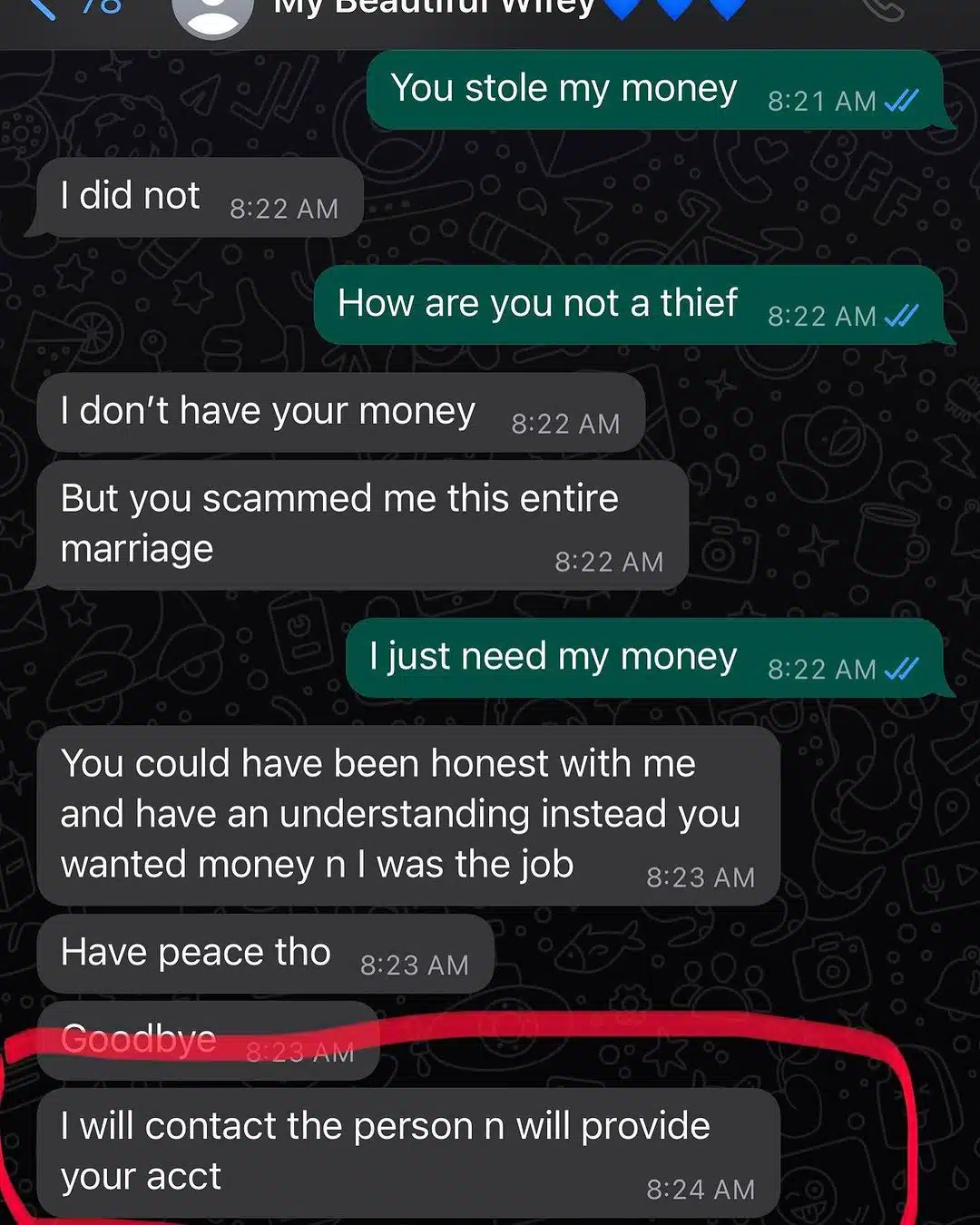This screenshot has width=980, height=1225.
Task: Tap read ticks on 'How are you not a thief'
Action: pos(902,315)
